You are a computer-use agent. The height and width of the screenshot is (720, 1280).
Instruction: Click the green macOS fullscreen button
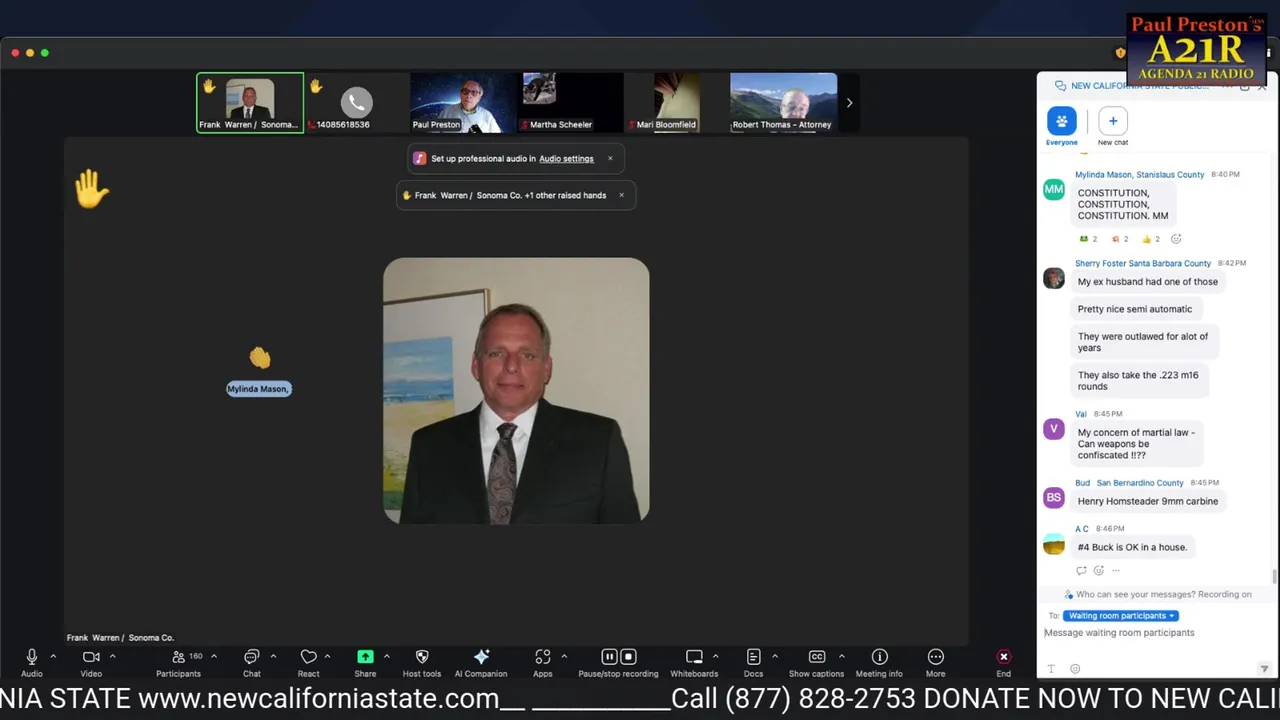tap(45, 53)
